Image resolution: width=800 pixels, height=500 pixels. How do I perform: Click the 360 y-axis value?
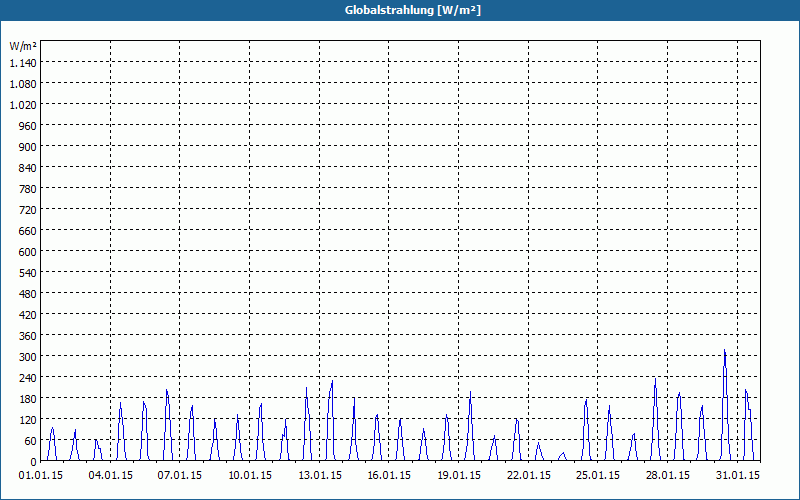(27, 336)
